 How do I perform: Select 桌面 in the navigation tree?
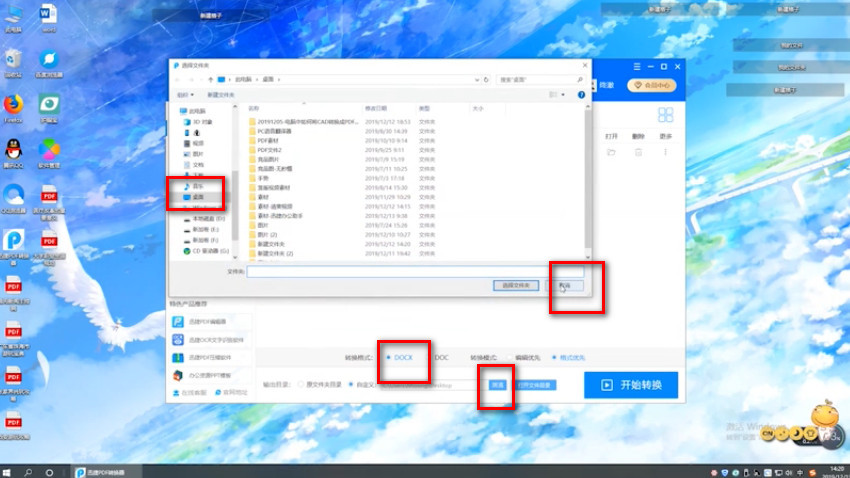pos(194,197)
